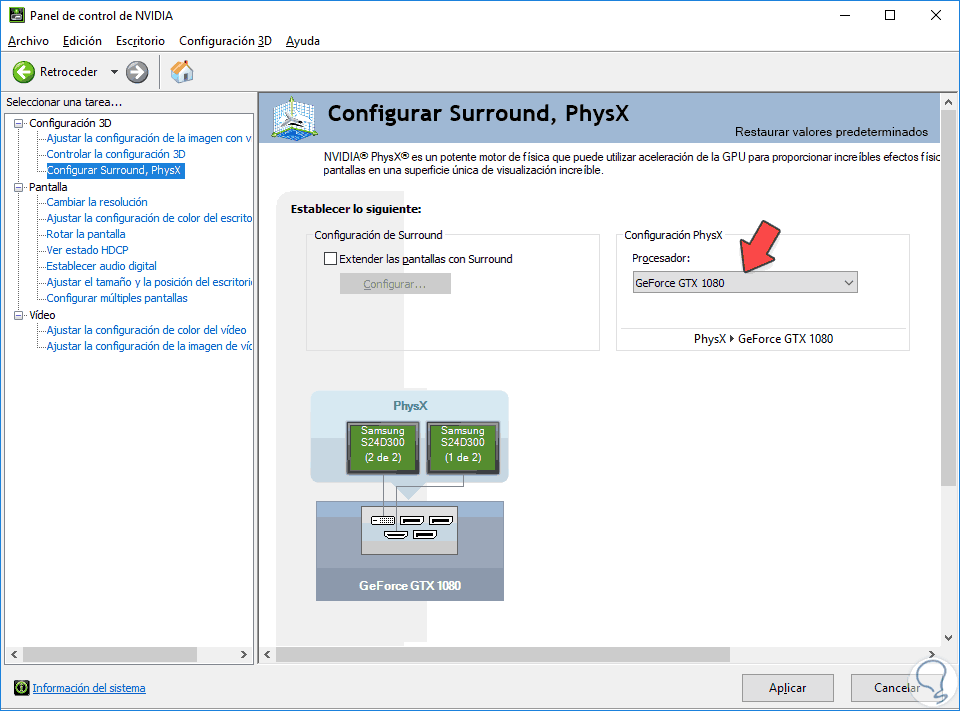This screenshot has width=960, height=711.
Task: Click the NVIDIA system information icon
Action: click(21, 688)
